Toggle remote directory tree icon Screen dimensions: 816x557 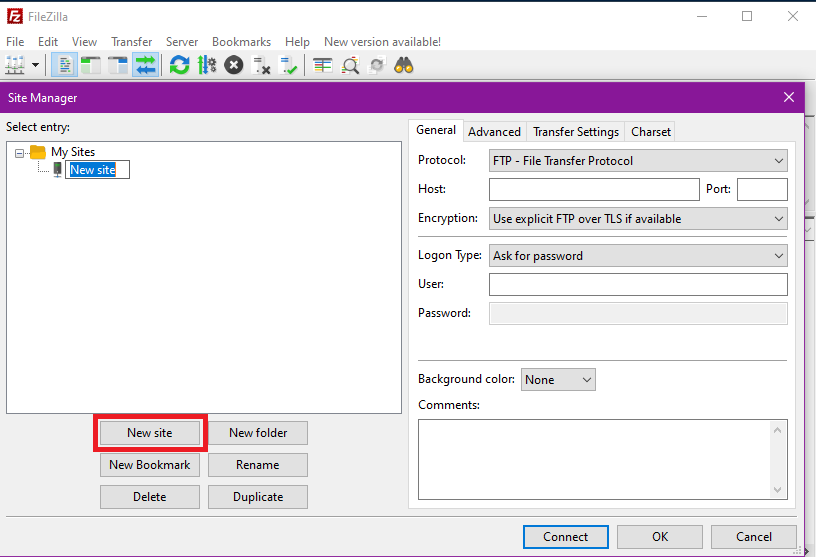[x=118, y=66]
